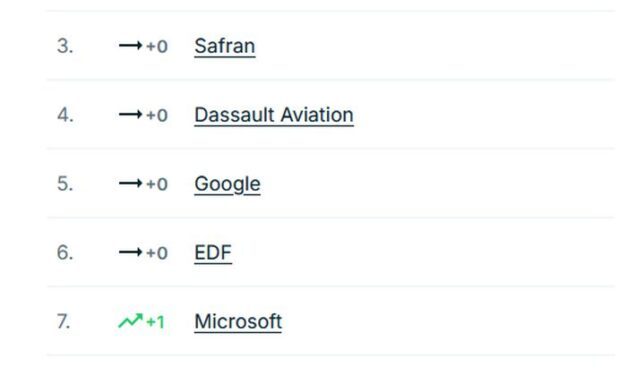
Task: Click rank number 5
Action: pos(65,184)
